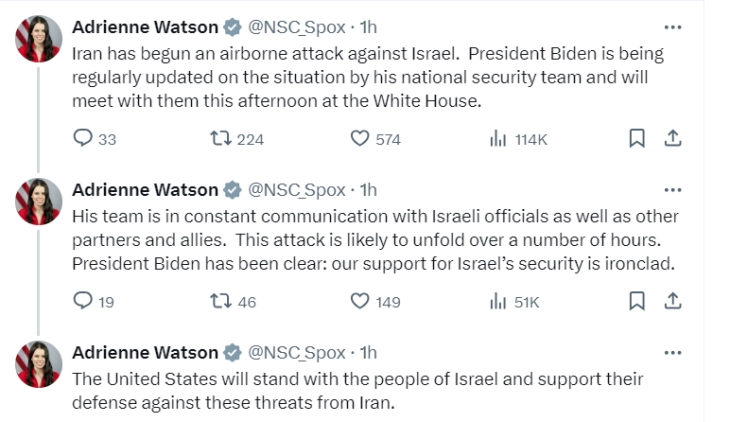Share the first tweet in thread

(x=673, y=139)
